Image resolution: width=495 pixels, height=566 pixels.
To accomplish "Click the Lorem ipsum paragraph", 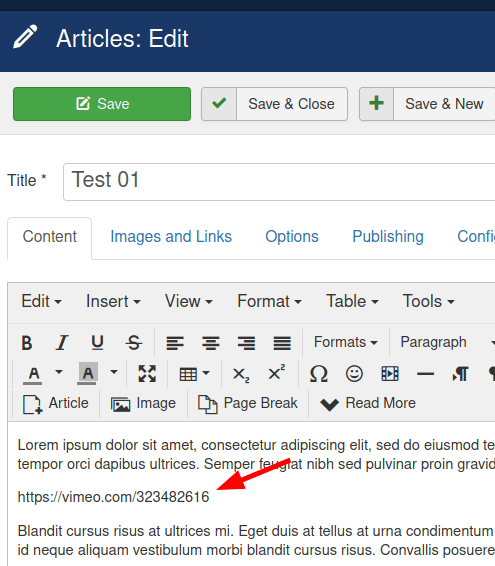I will pos(256,454).
